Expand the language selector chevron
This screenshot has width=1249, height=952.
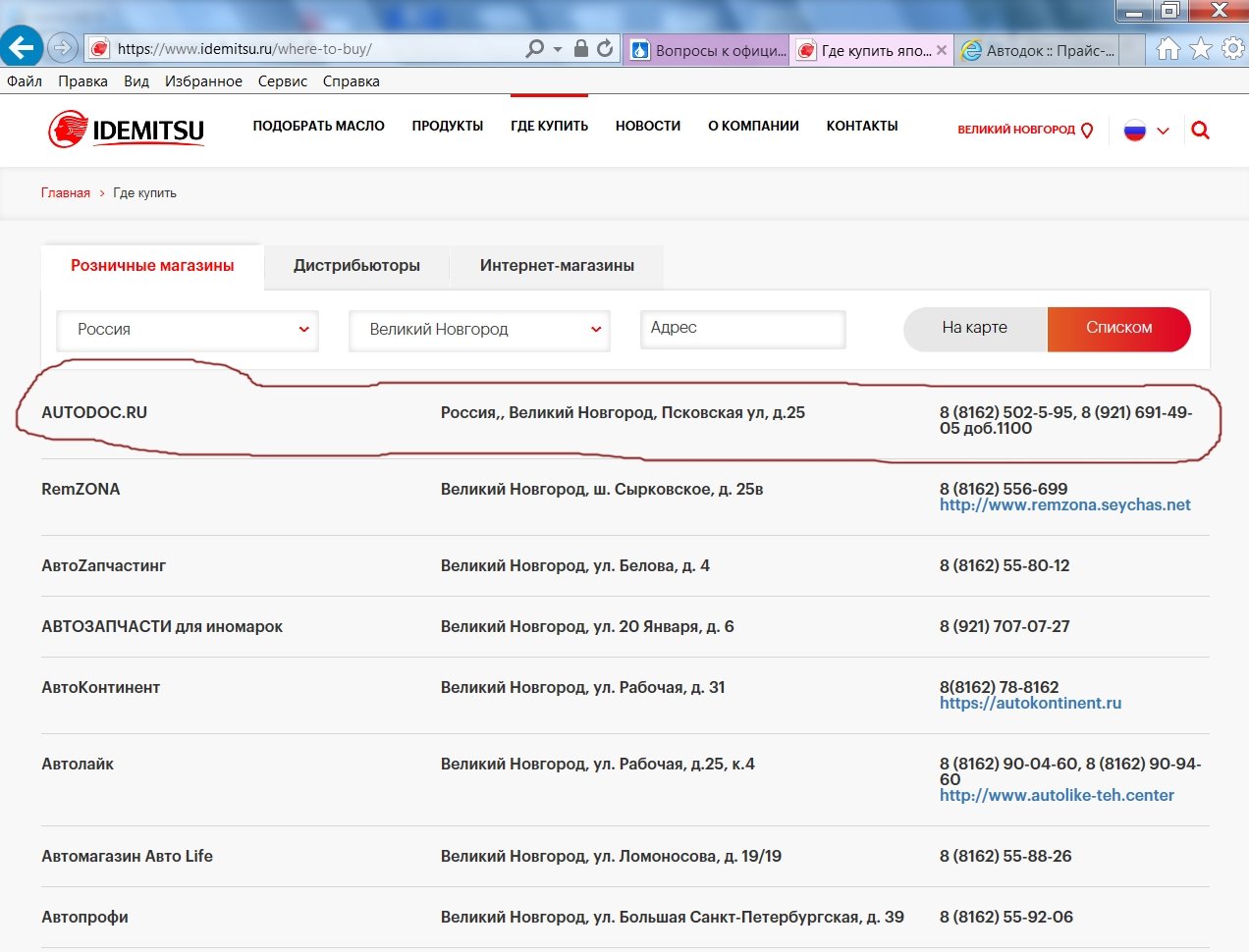coord(1163,131)
